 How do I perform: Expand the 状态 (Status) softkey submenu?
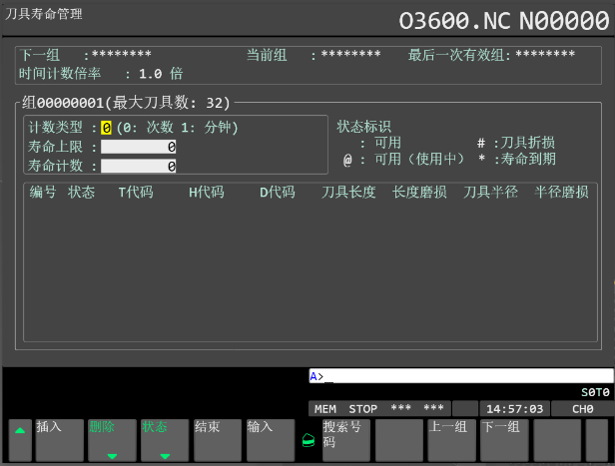[x=164, y=439]
